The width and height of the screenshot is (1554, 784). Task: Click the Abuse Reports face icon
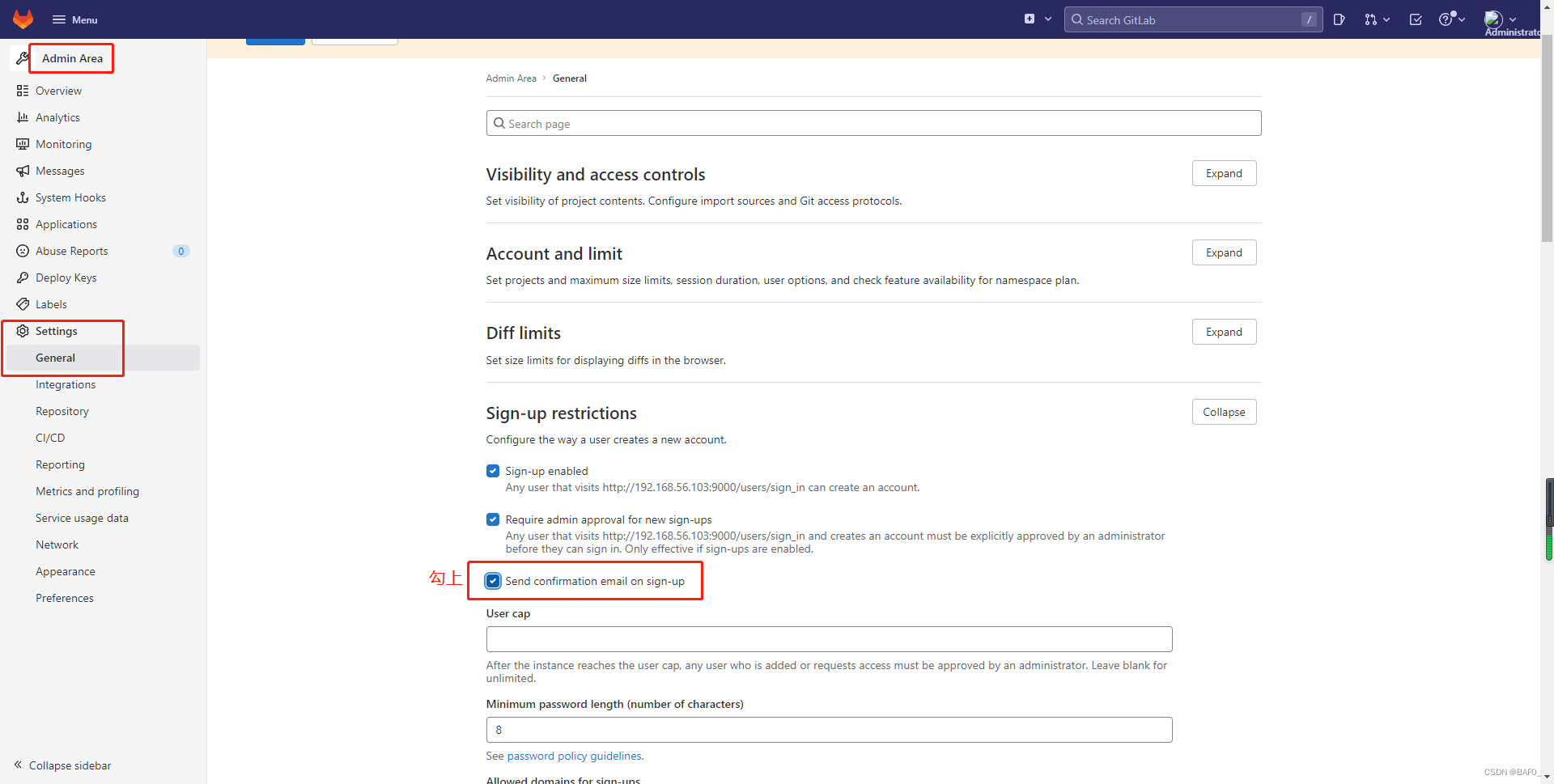pos(23,251)
